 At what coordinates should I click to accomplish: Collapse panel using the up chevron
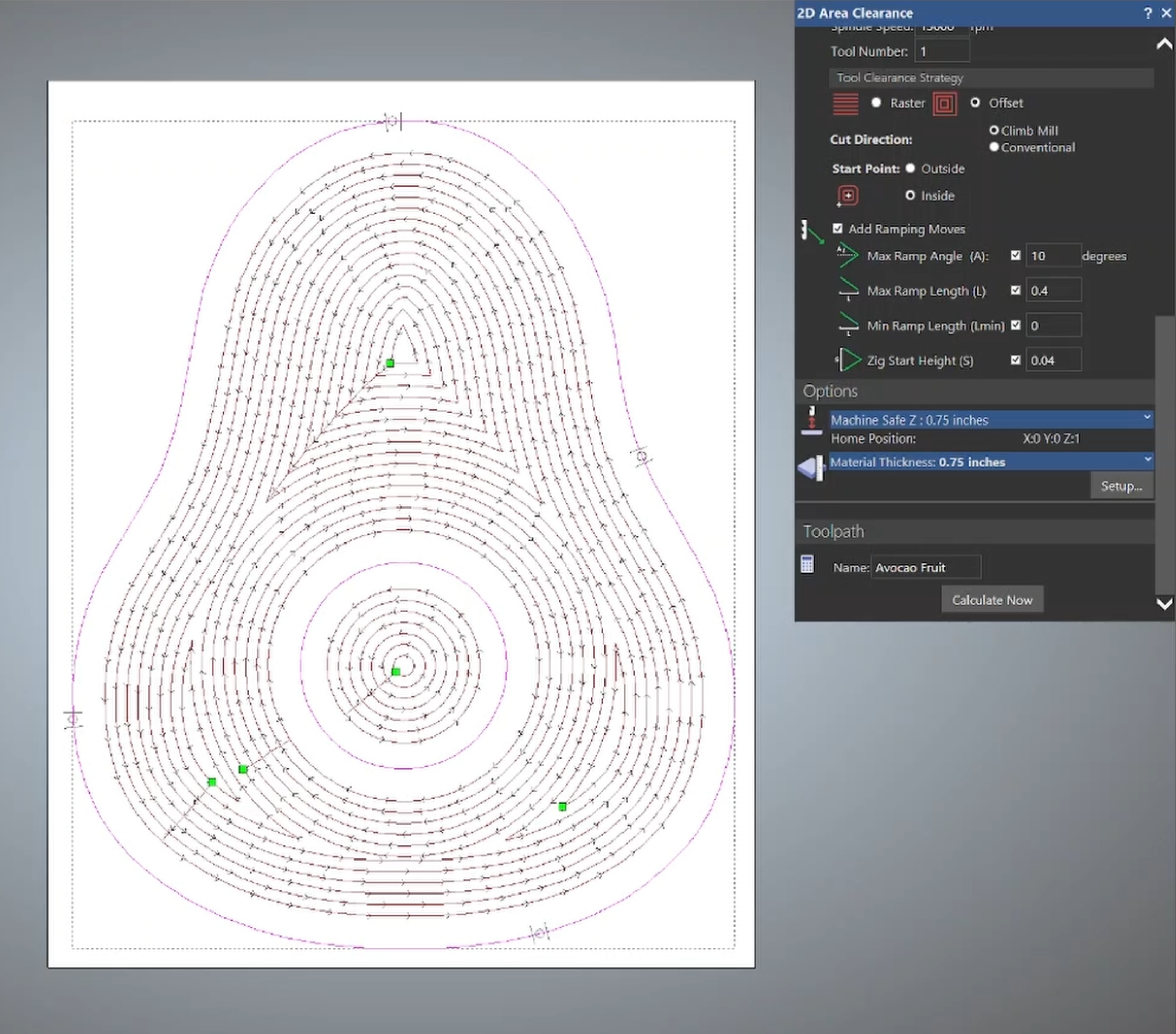(1165, 44)
